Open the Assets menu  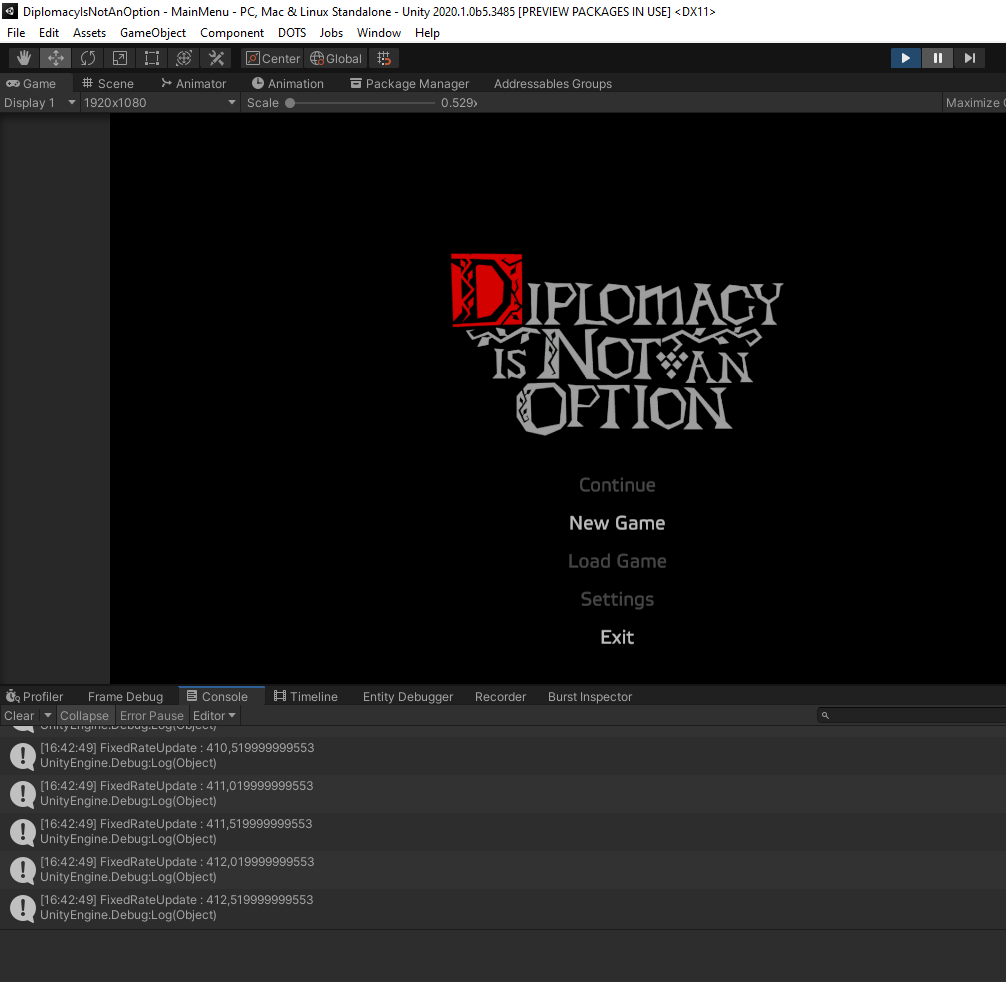pyautogui.click(x=89, y=33)
